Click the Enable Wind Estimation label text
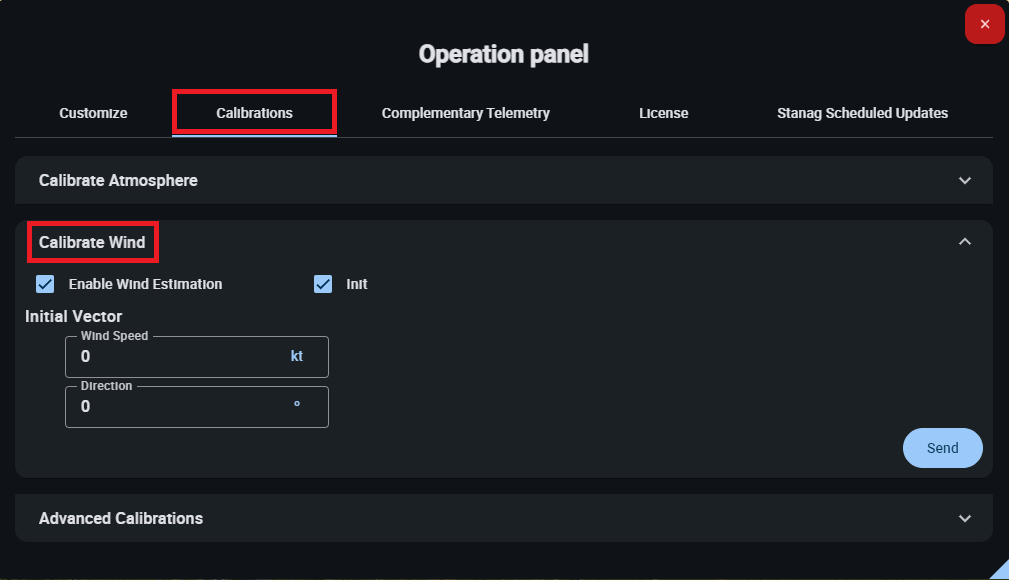The height and width of the screenshot is (580, 1009). [x=145, y=284]
